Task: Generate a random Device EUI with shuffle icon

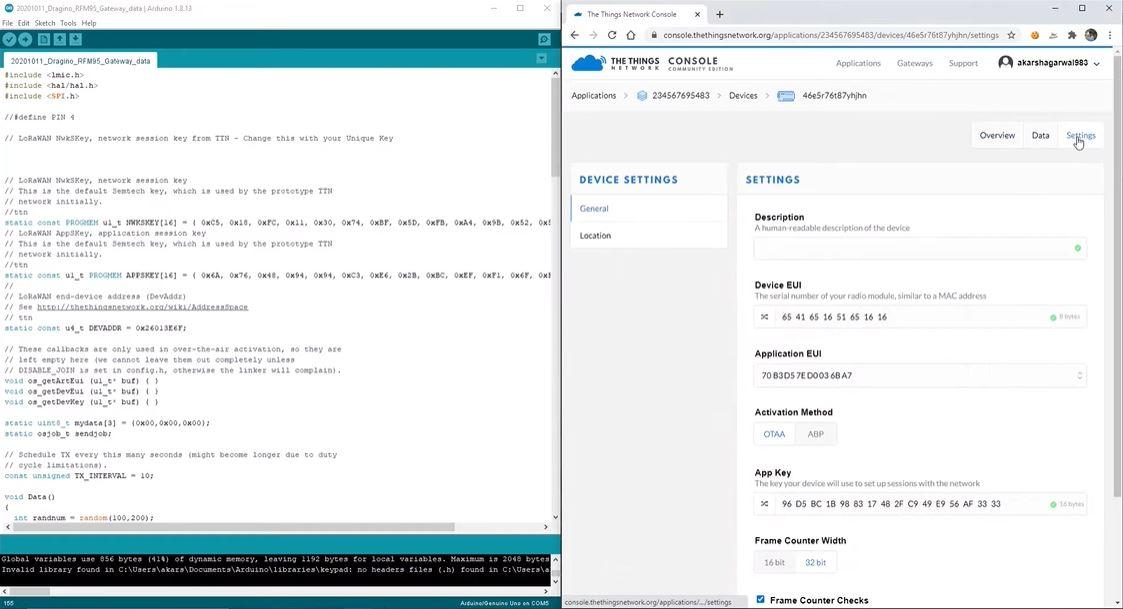Action: pyautogui.click(x=765, y=317)
